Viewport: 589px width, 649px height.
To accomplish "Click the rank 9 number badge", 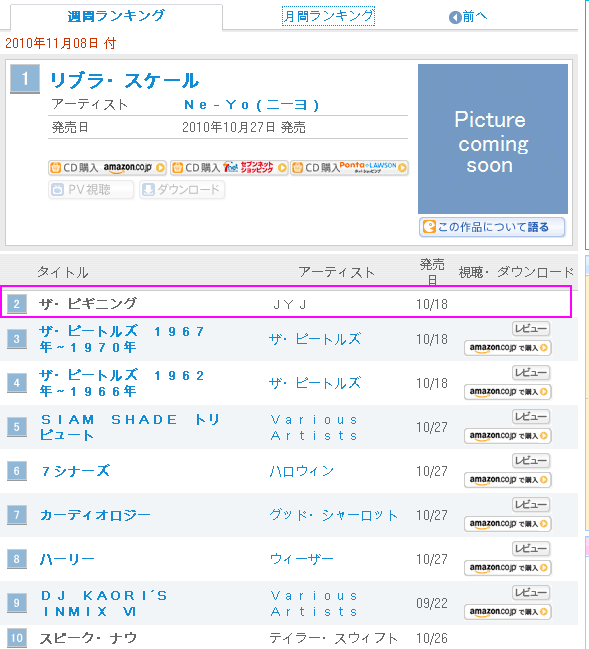I will pos(17,603).
